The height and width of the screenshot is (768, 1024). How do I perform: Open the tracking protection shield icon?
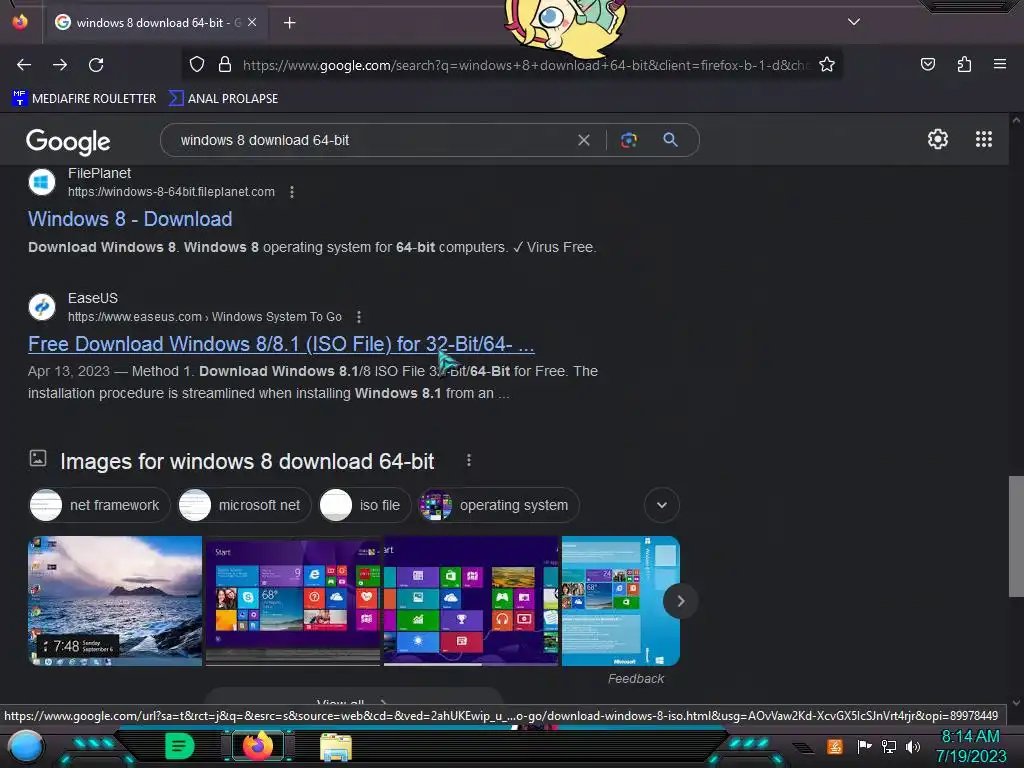pos(197,64)
